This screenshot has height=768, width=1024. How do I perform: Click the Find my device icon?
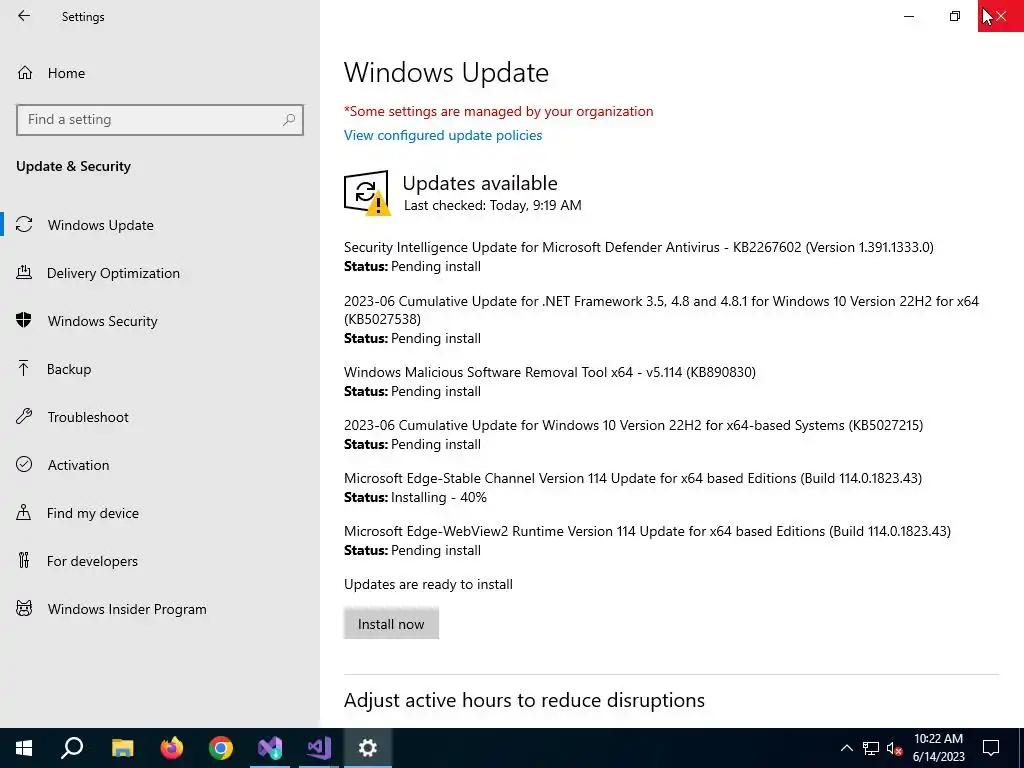tap(24, 512)
